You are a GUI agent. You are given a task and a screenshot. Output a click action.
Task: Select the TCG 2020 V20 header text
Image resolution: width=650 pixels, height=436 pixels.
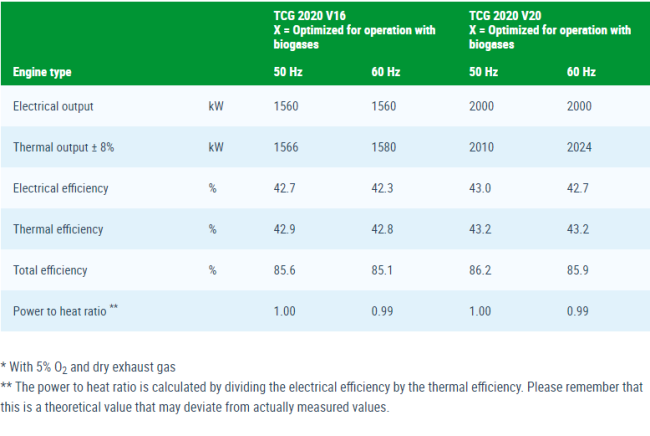[505, 16]
